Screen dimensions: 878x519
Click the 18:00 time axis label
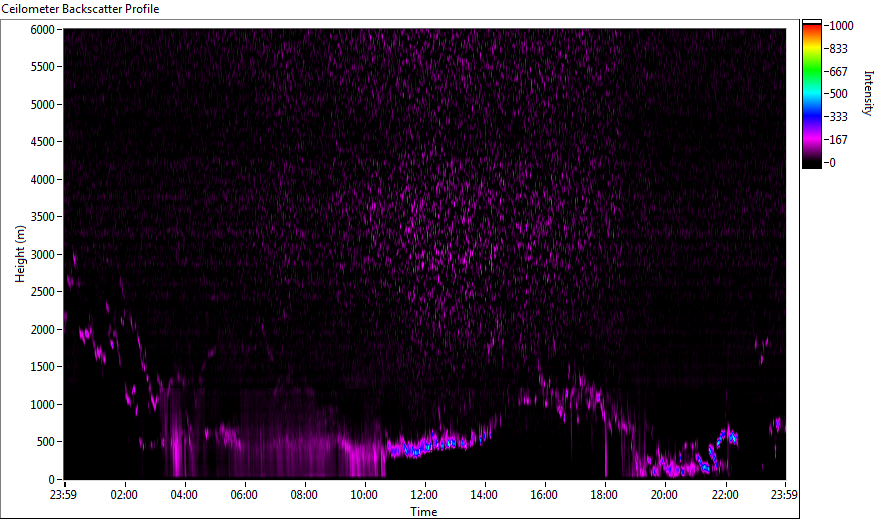pos(604,495)
